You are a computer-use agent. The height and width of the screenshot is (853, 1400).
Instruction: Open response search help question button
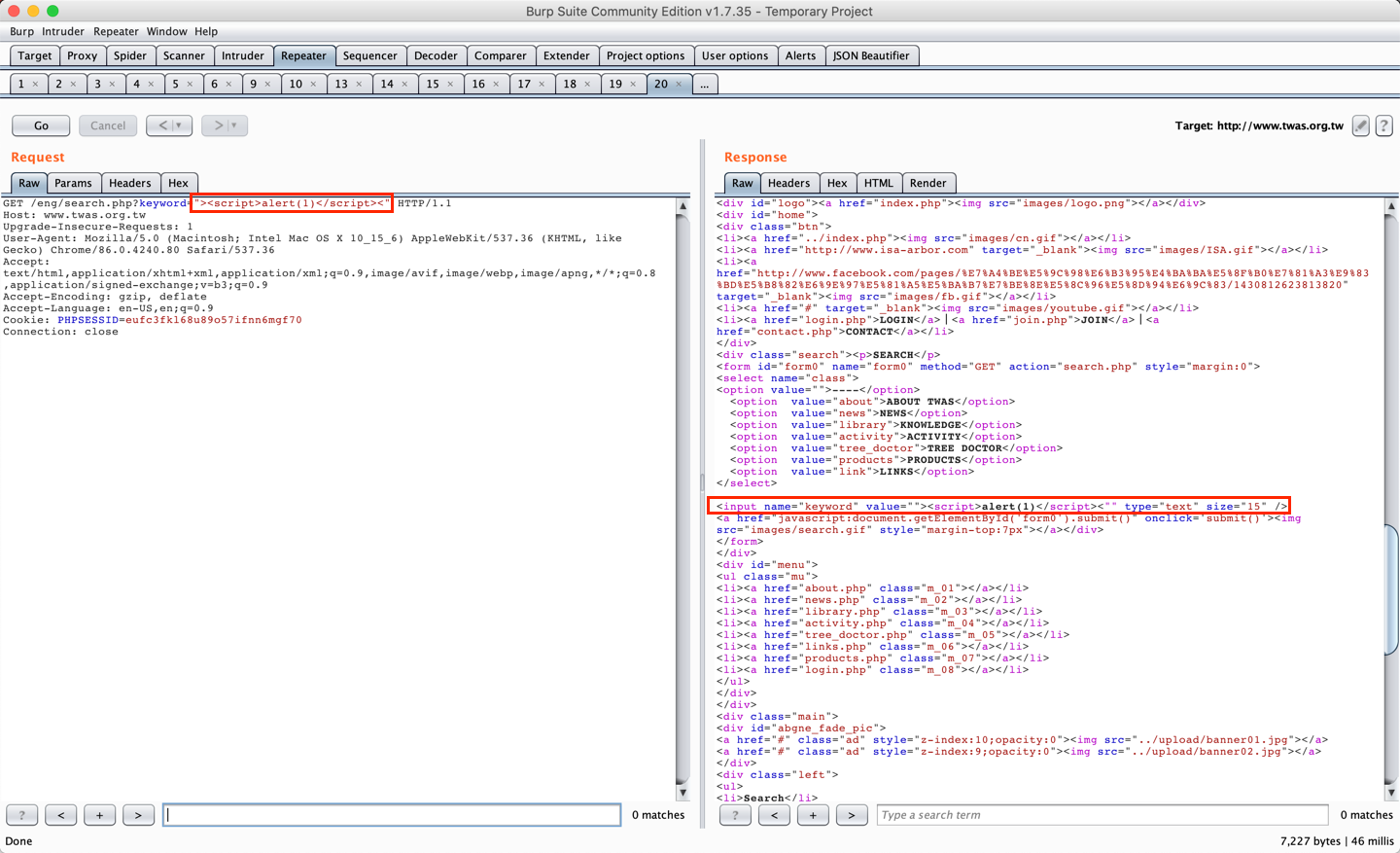(735, 815)
